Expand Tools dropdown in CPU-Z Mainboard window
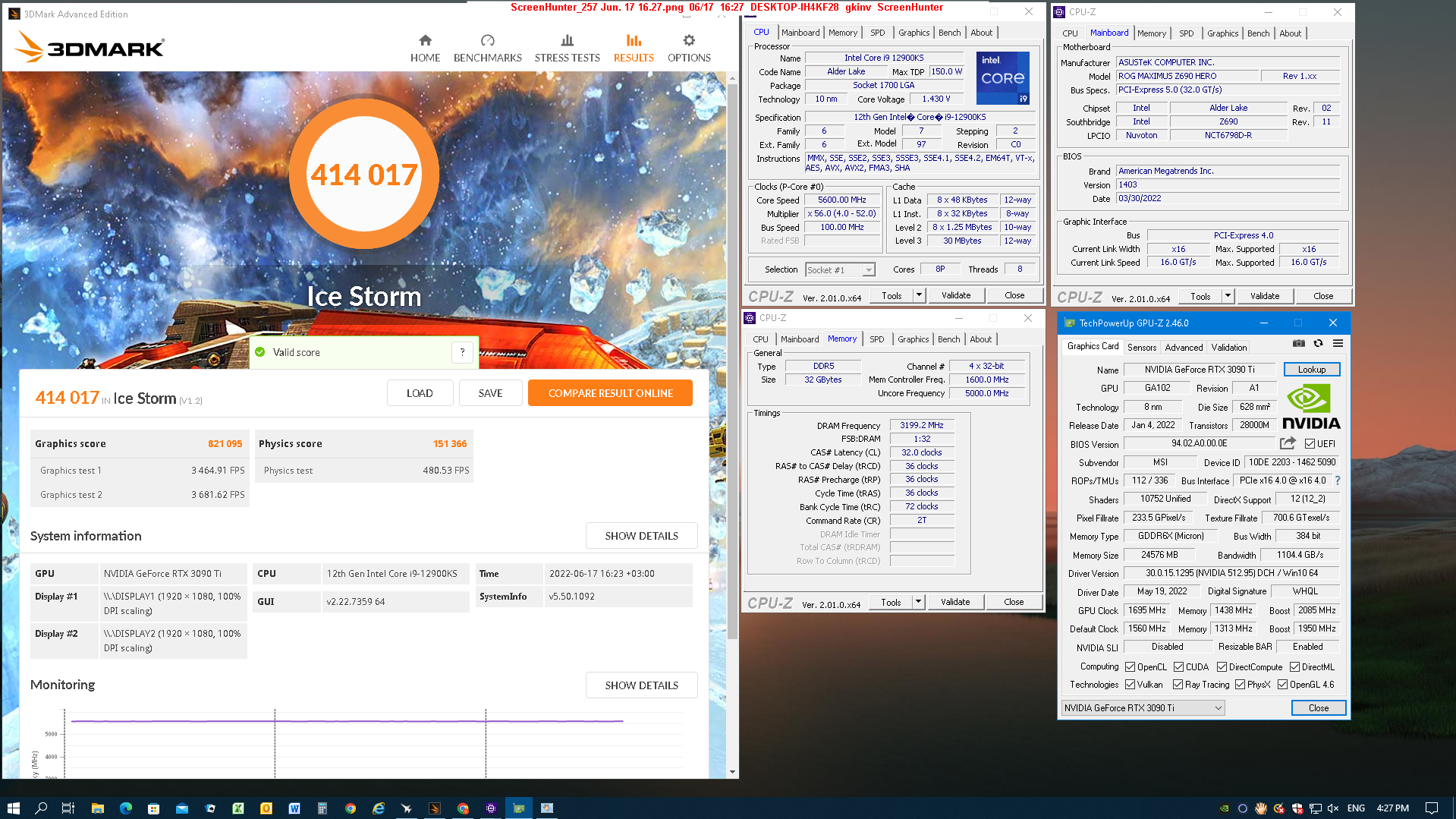The image size is (1456, 819). 1228,296
